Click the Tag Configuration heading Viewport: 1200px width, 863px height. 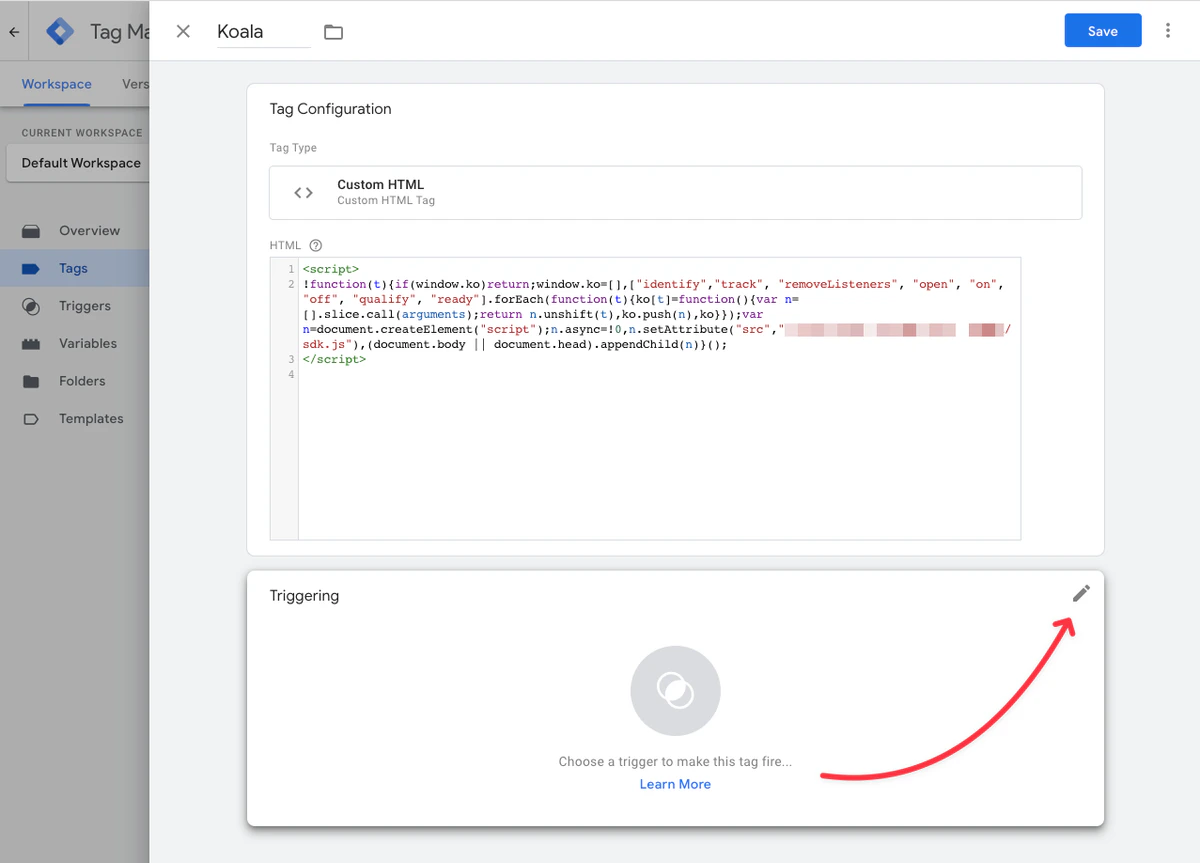point(330,109)
